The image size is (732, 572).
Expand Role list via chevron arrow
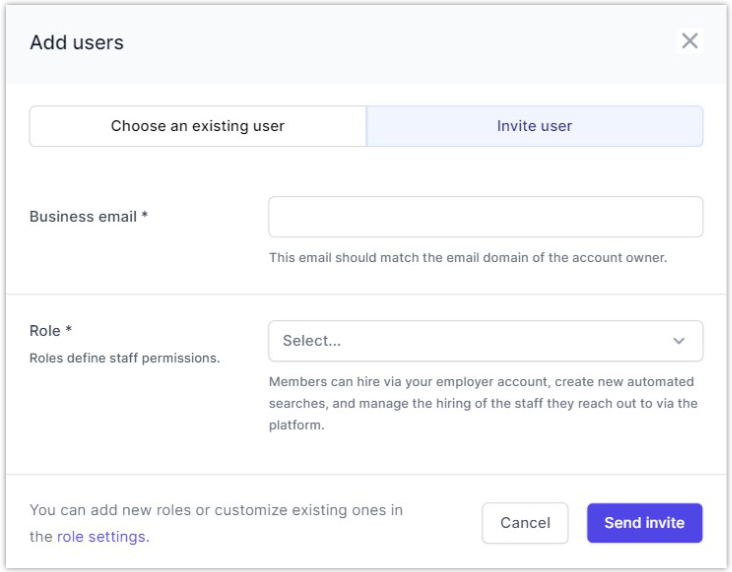click(x=679, y=341)
